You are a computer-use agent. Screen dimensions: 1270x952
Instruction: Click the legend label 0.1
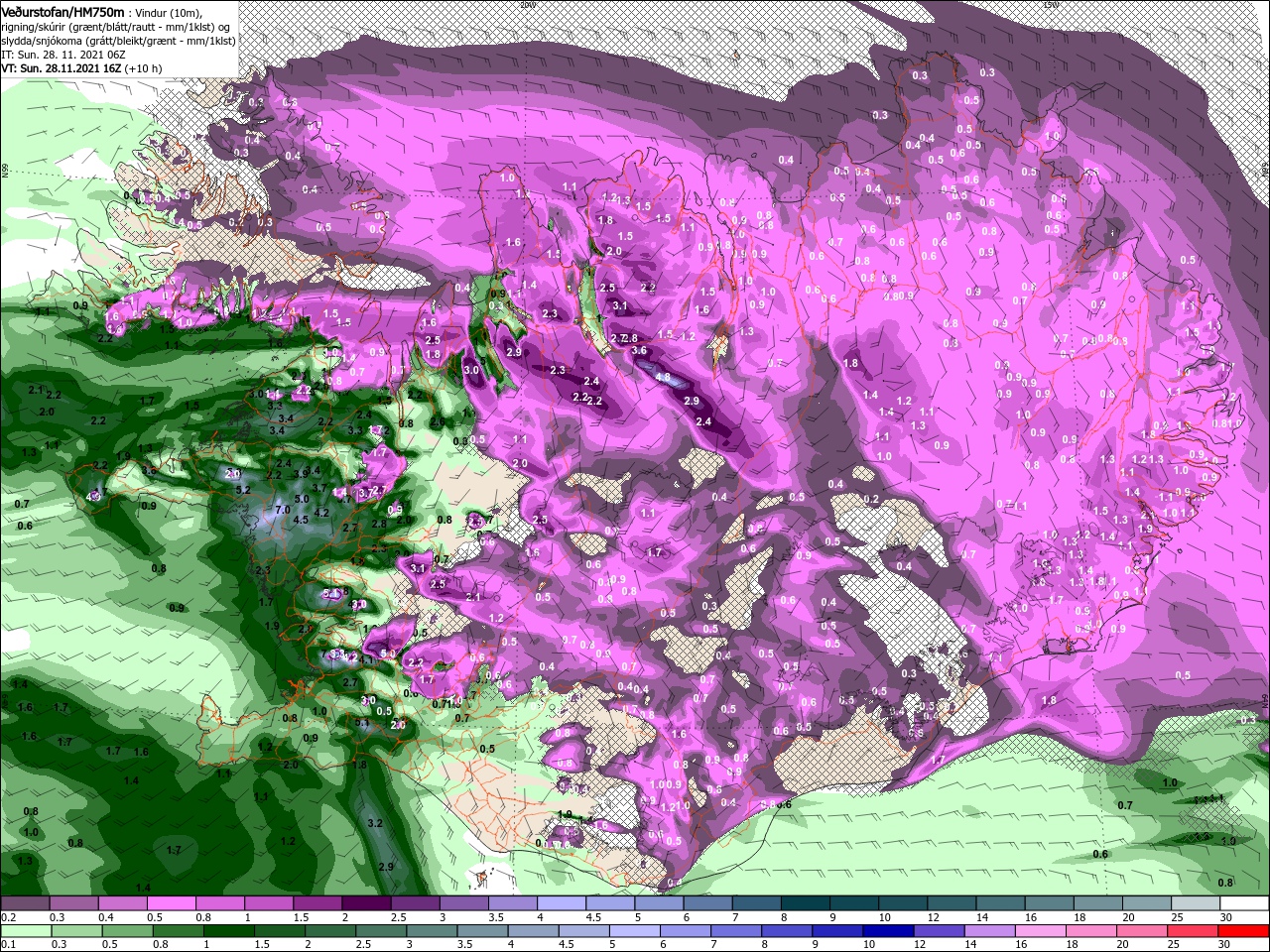[8, 944]
